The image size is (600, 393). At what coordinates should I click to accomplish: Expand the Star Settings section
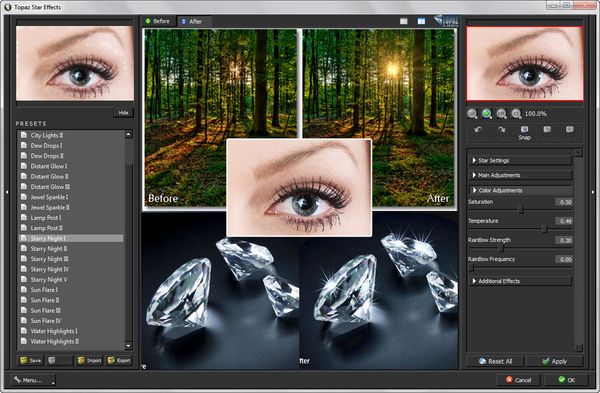[x=520, y=160]
